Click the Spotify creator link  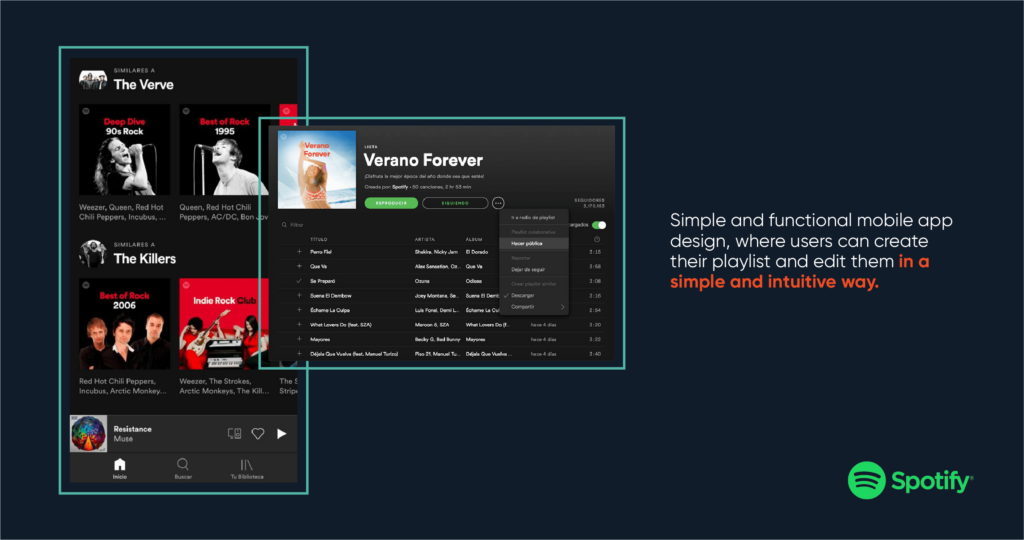point(400,187)
